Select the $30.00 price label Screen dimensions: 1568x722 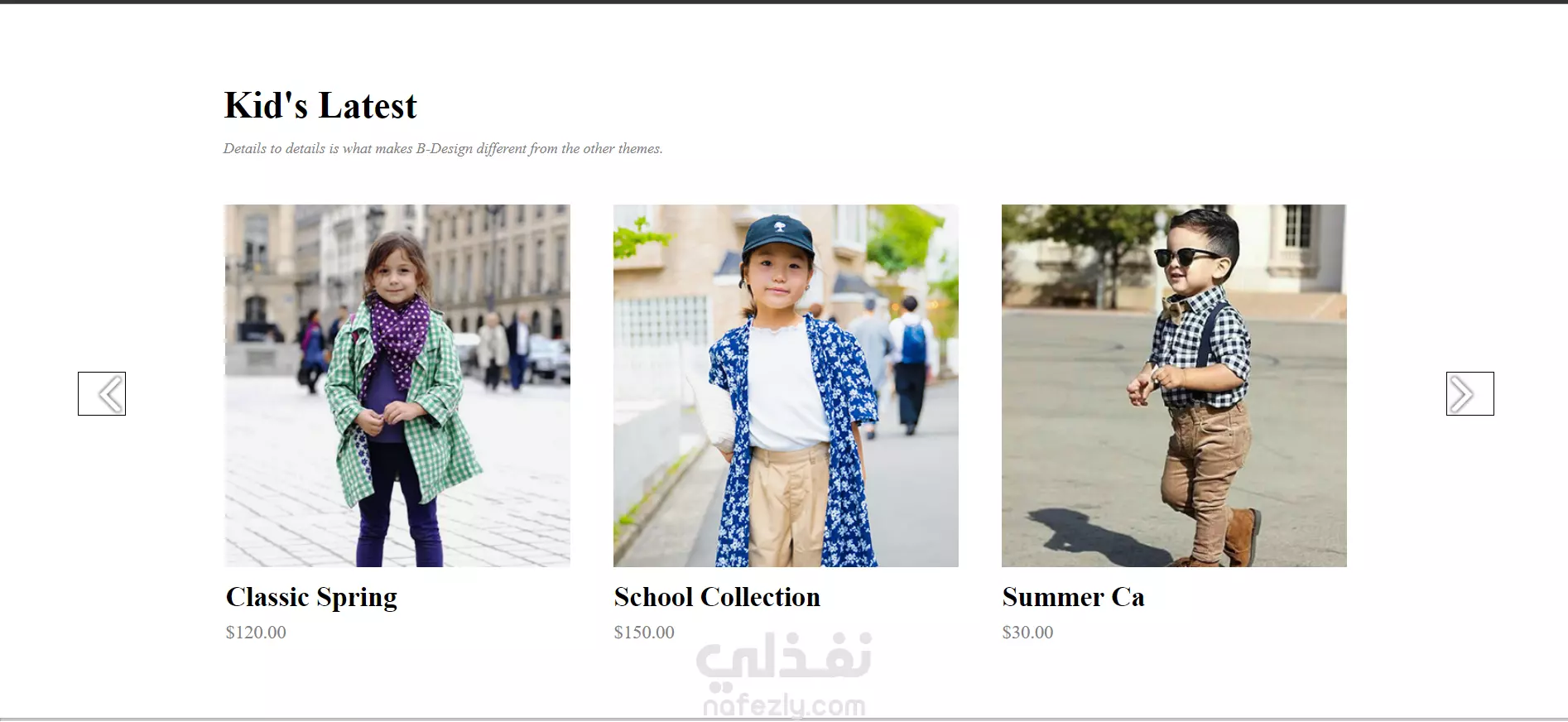[1027, 633]
